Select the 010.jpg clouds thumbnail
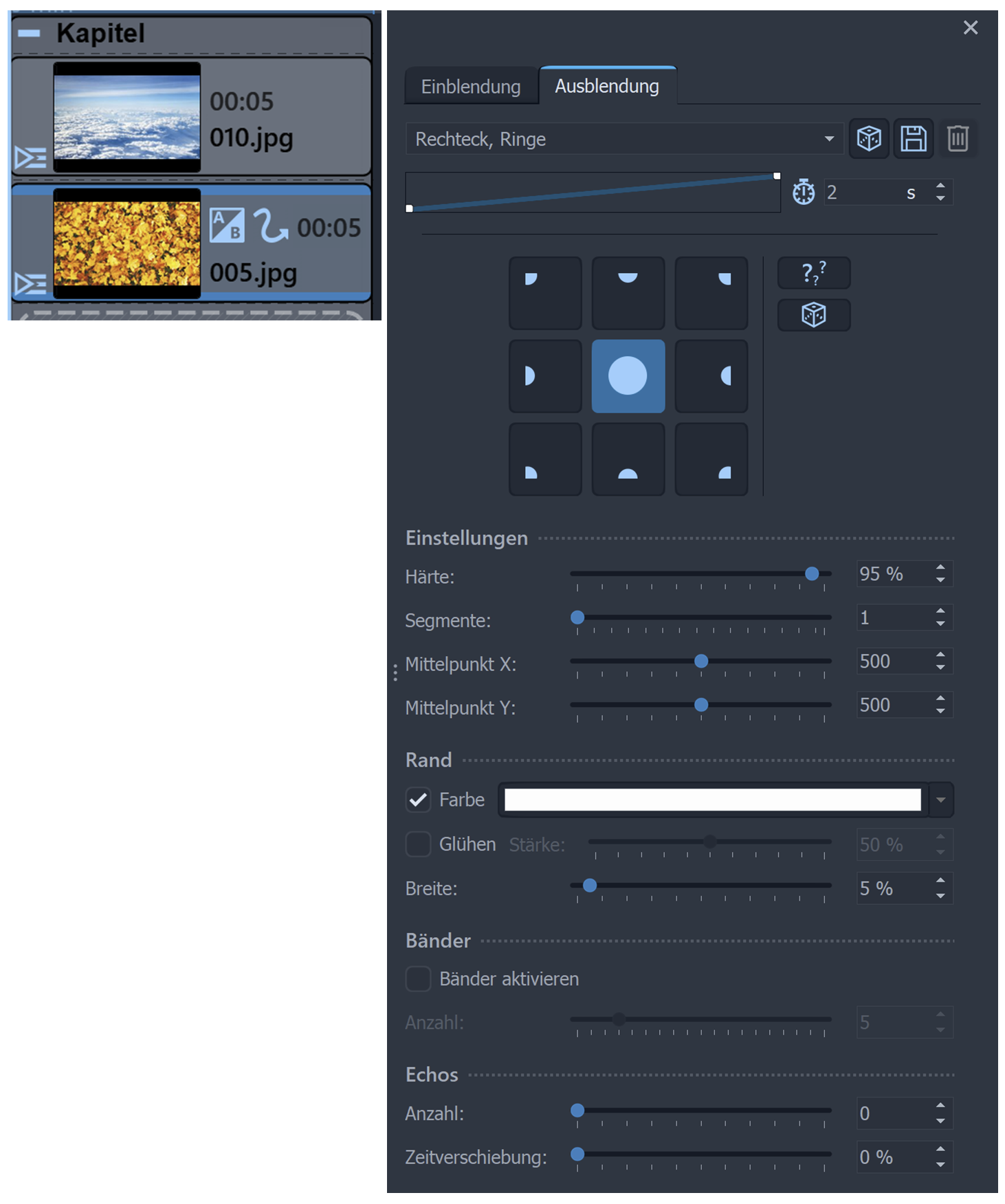Screen dimensions: 1005x1204 [x=127, y=117]
